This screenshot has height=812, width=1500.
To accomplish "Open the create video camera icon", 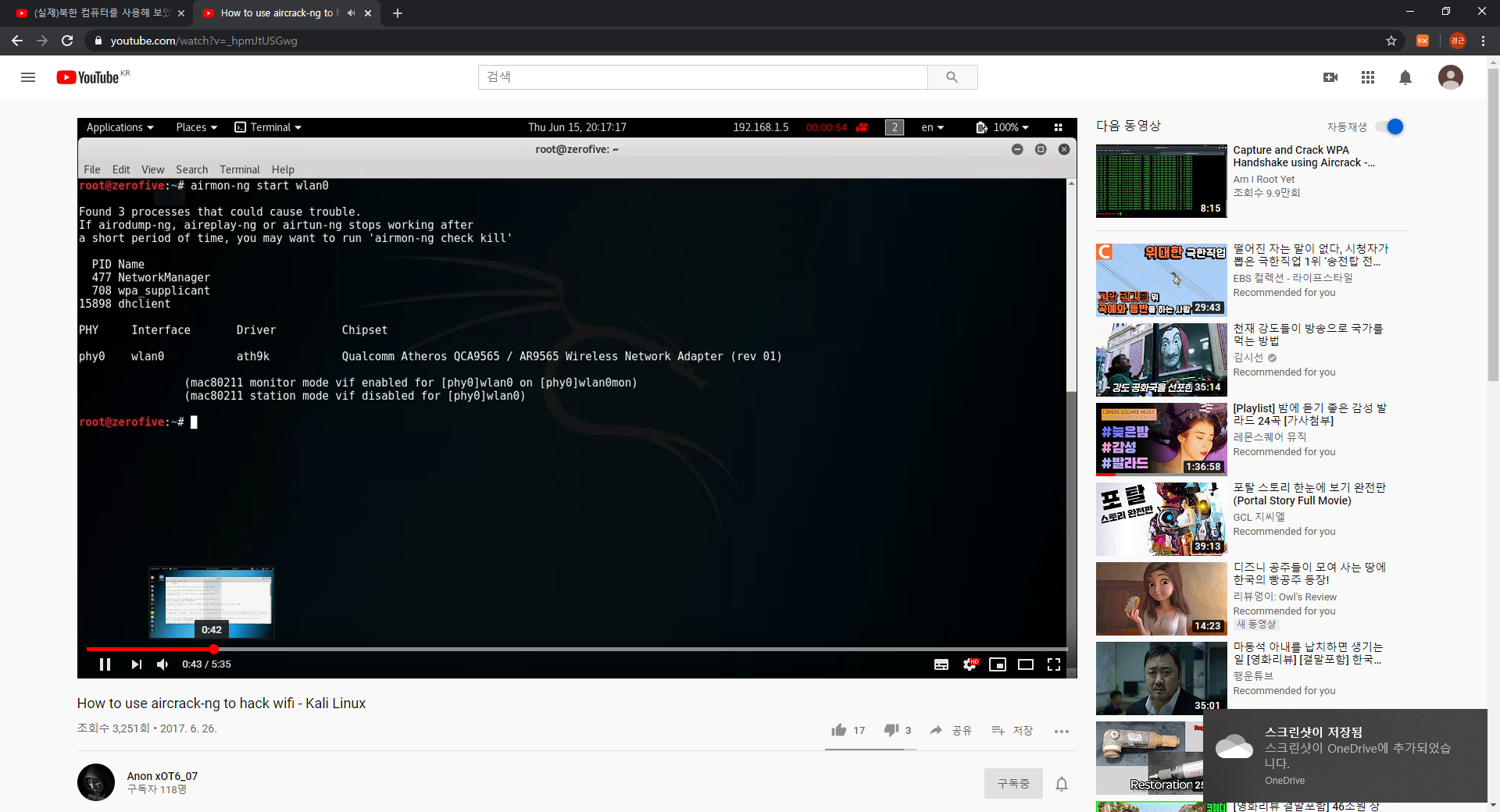I will point(1330,77).
